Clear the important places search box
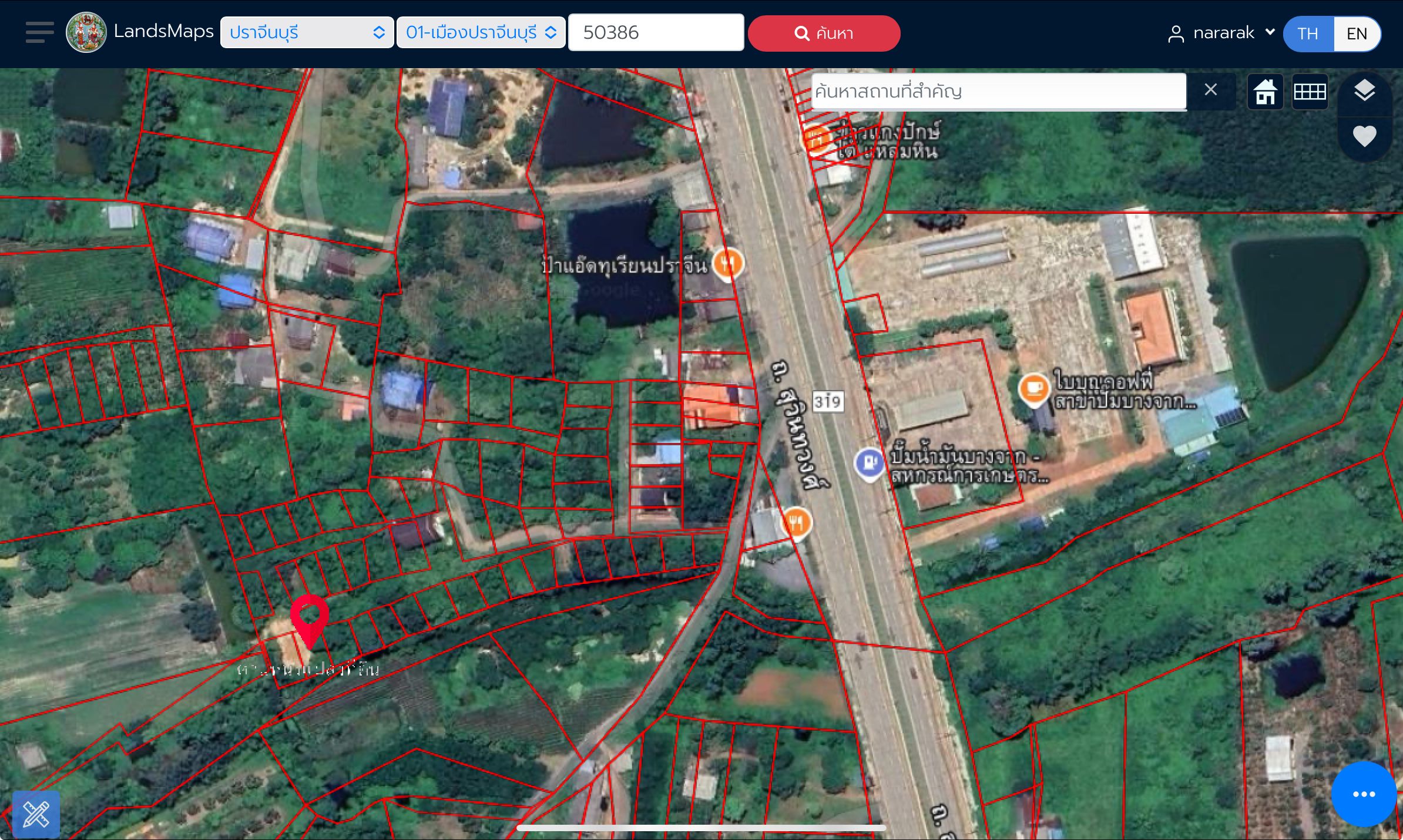The width and height of the screenshot is (1403, 840). [x=1210, y=90]
